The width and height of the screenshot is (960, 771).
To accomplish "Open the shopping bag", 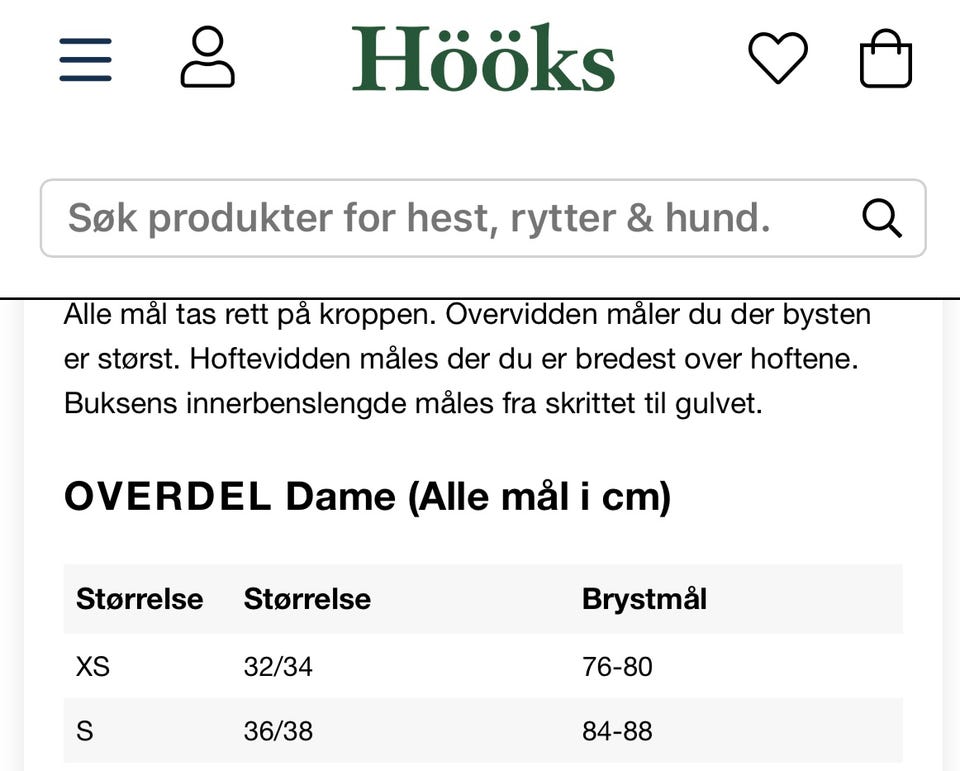I will (886, 59).
